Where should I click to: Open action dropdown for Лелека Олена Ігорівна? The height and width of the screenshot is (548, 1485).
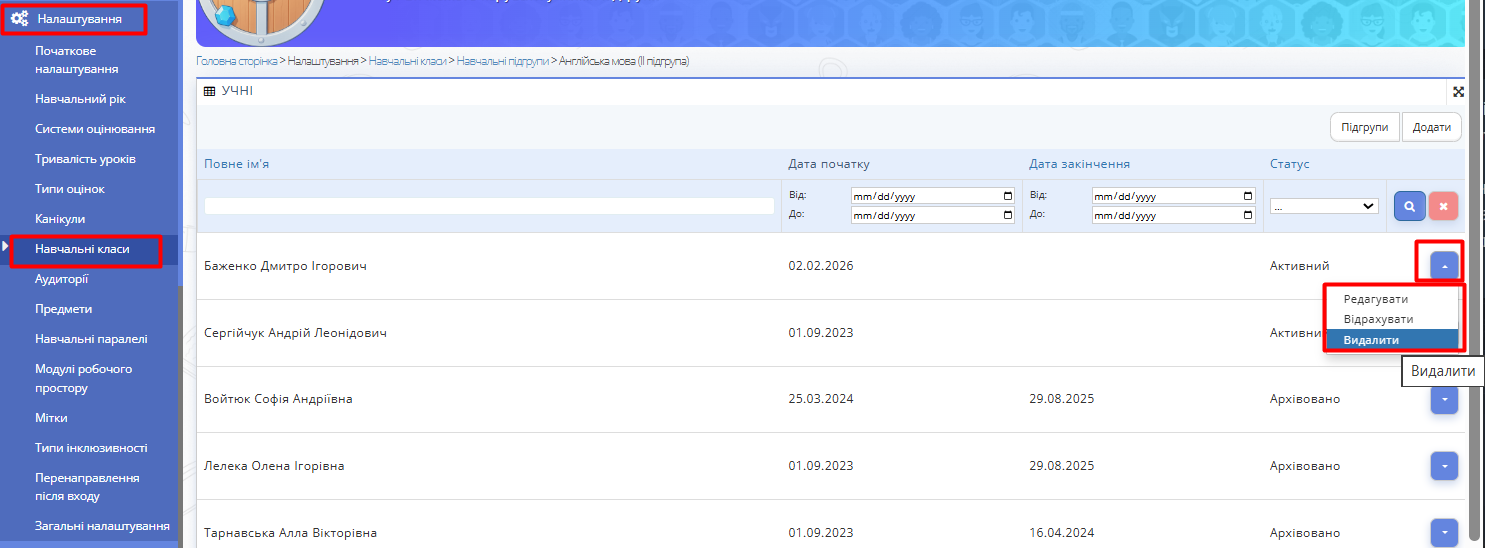(1444, 466)
